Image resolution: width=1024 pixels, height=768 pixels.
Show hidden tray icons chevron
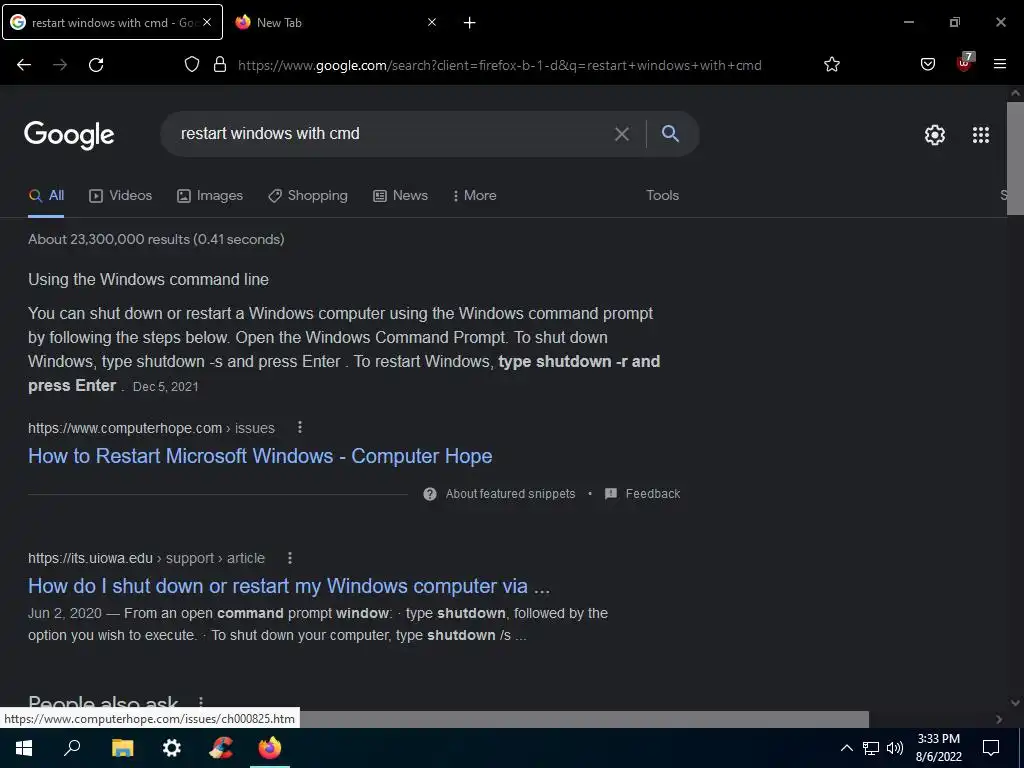coord(846,748)
